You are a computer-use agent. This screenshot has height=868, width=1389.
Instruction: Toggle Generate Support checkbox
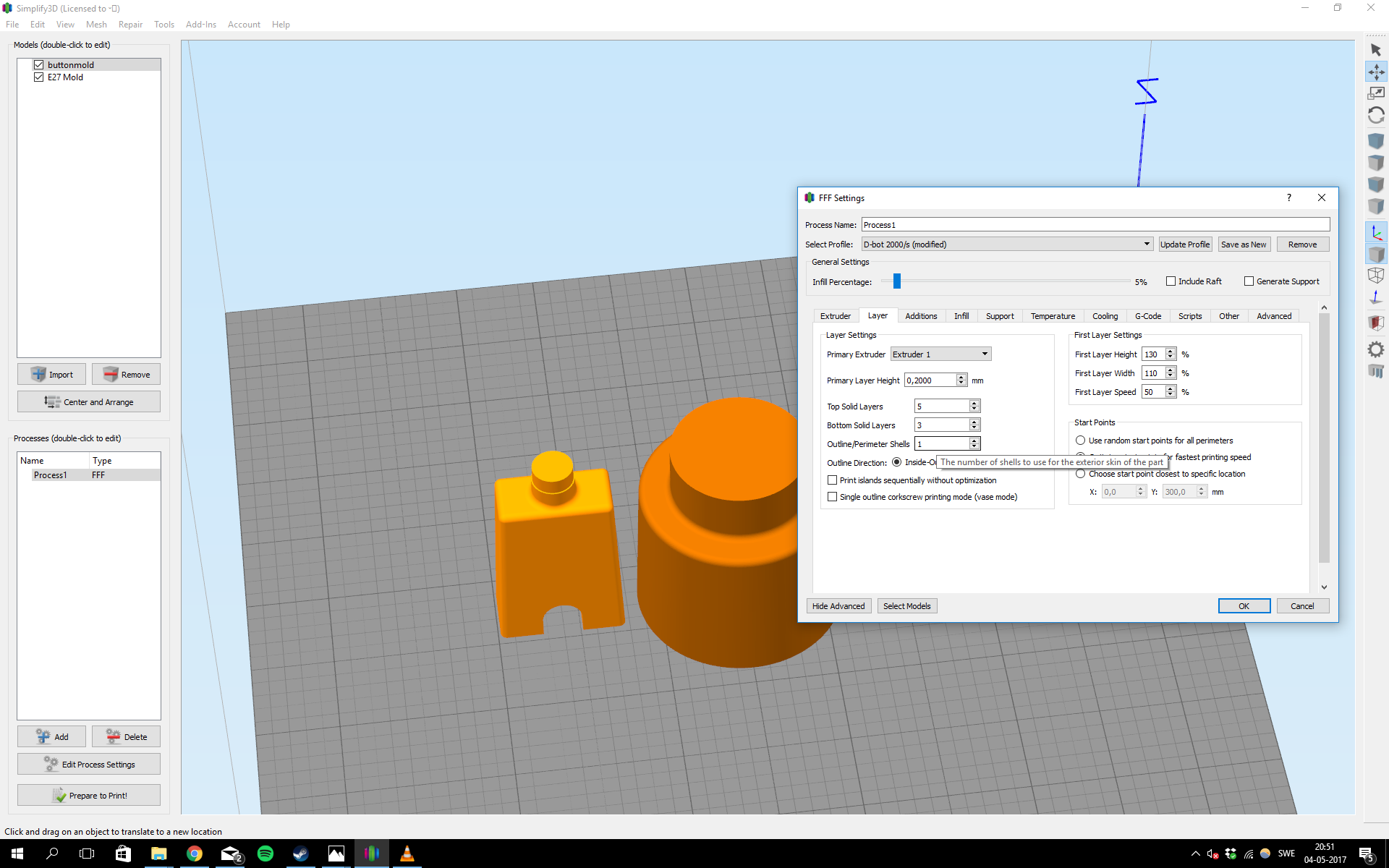1248,281
